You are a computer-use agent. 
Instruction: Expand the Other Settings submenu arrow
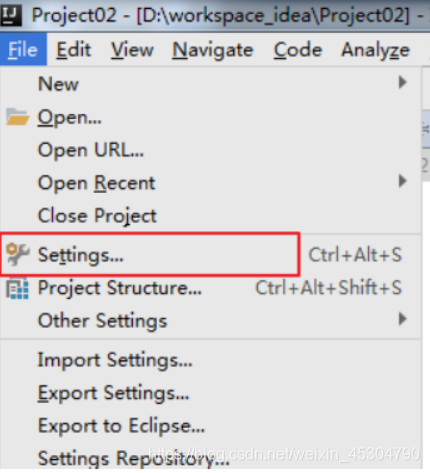coord(403,319)
